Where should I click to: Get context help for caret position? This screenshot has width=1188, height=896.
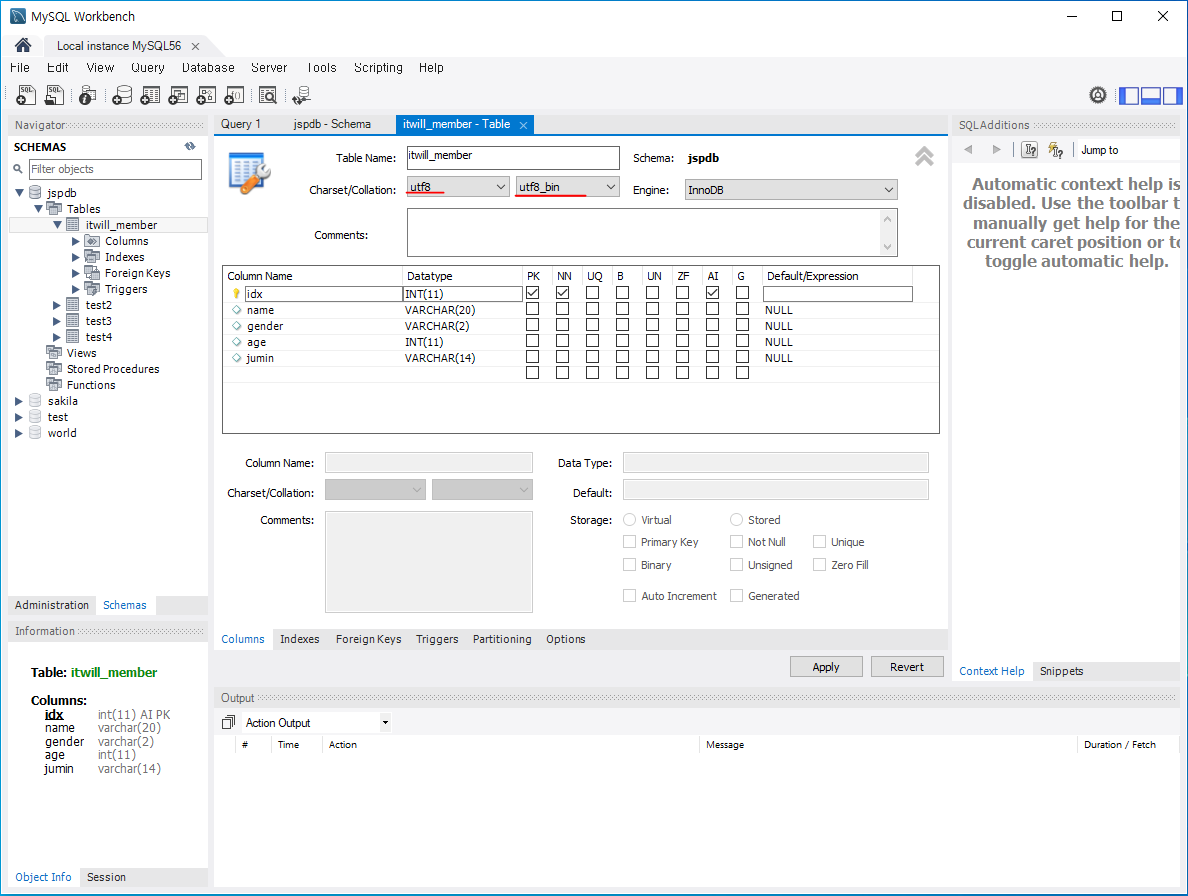(1030, 149)
